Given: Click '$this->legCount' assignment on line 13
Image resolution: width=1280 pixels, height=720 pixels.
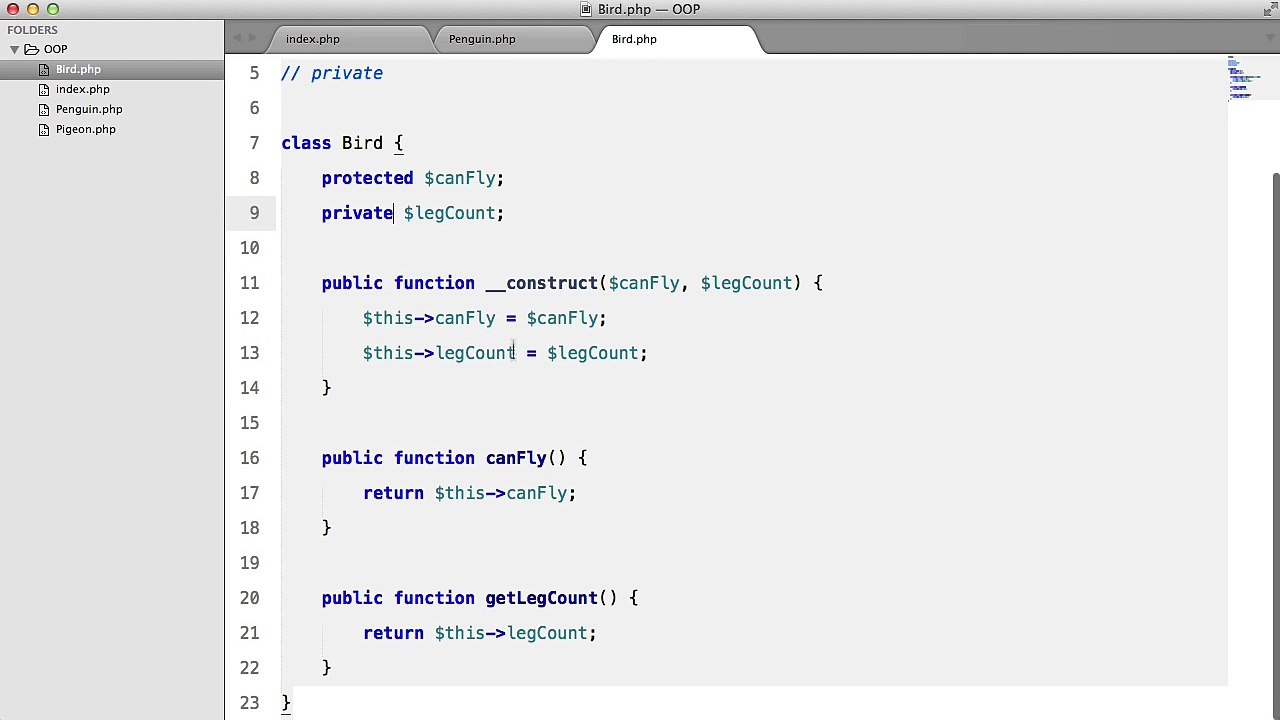Looking at the screenshot, I should [439, 353].
